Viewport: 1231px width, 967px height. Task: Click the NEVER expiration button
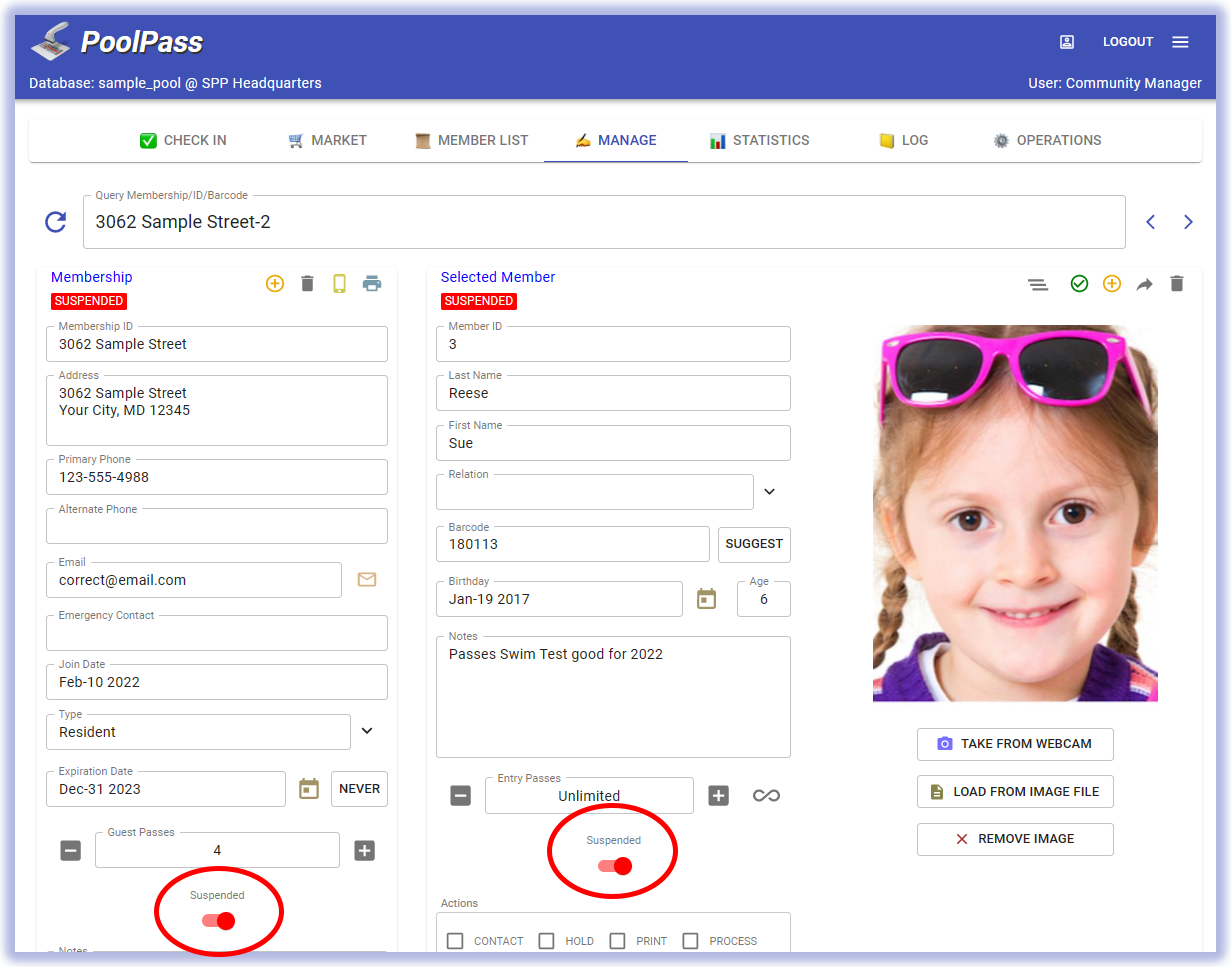[x=359, y=788]
